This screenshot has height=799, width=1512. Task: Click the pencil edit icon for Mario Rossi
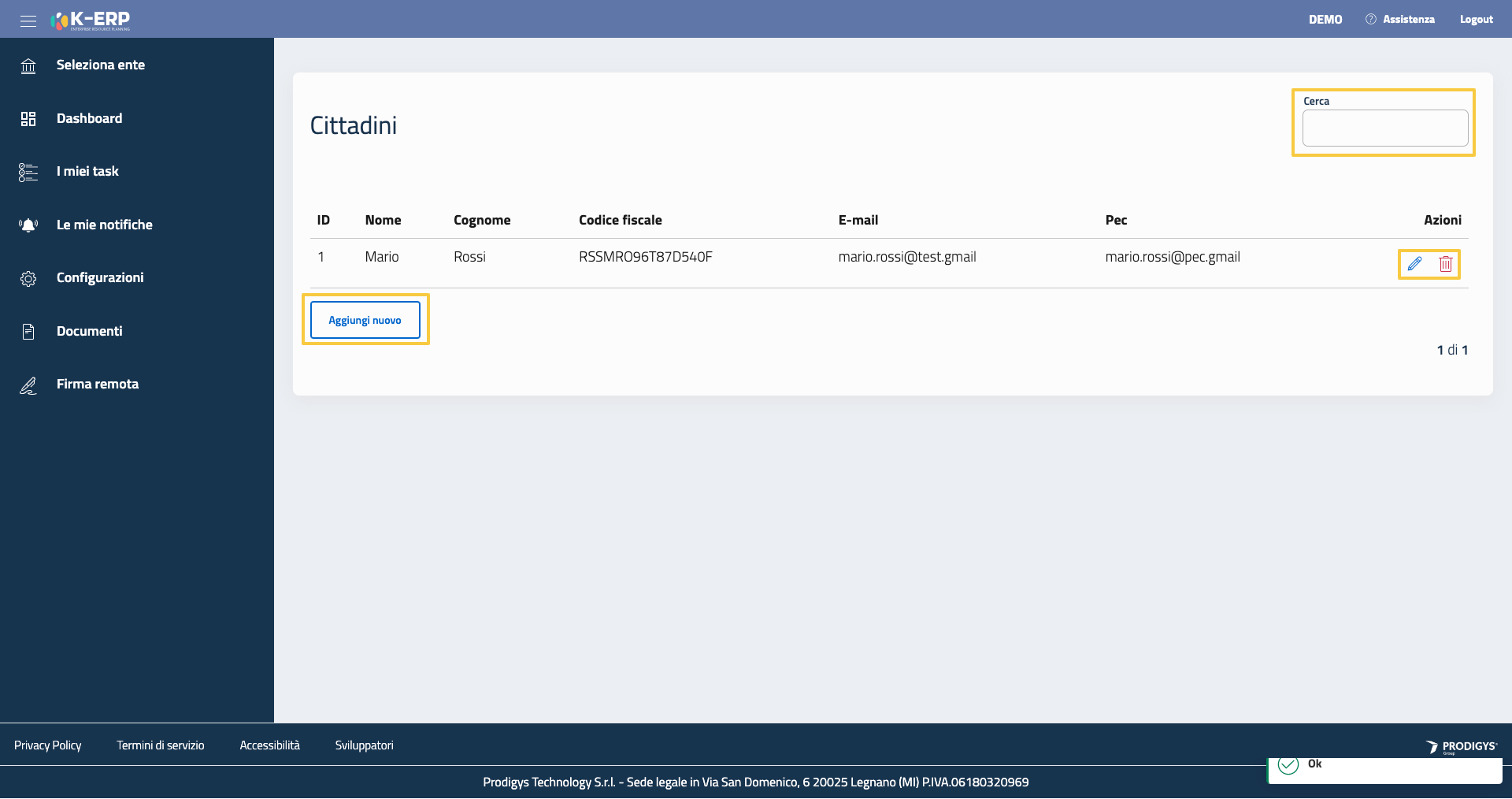(x=1414, y=264)
